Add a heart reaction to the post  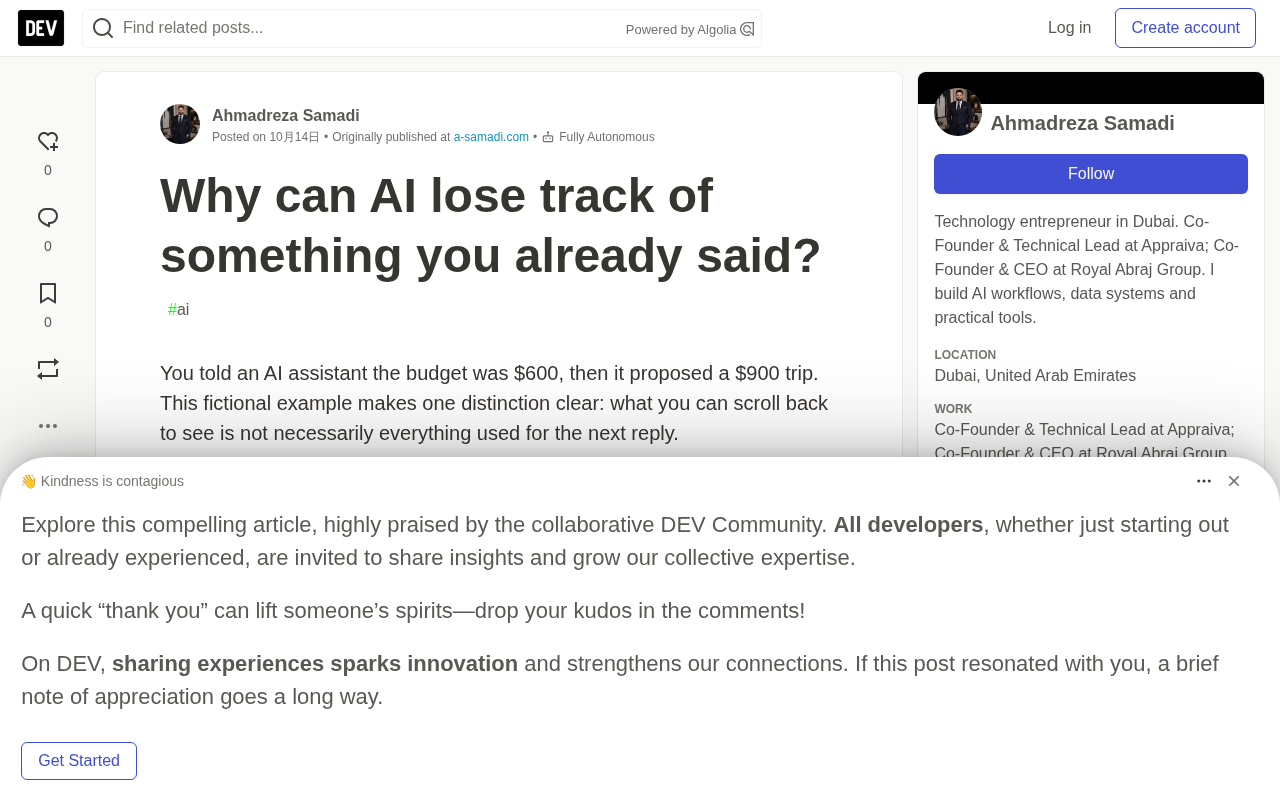48,142
